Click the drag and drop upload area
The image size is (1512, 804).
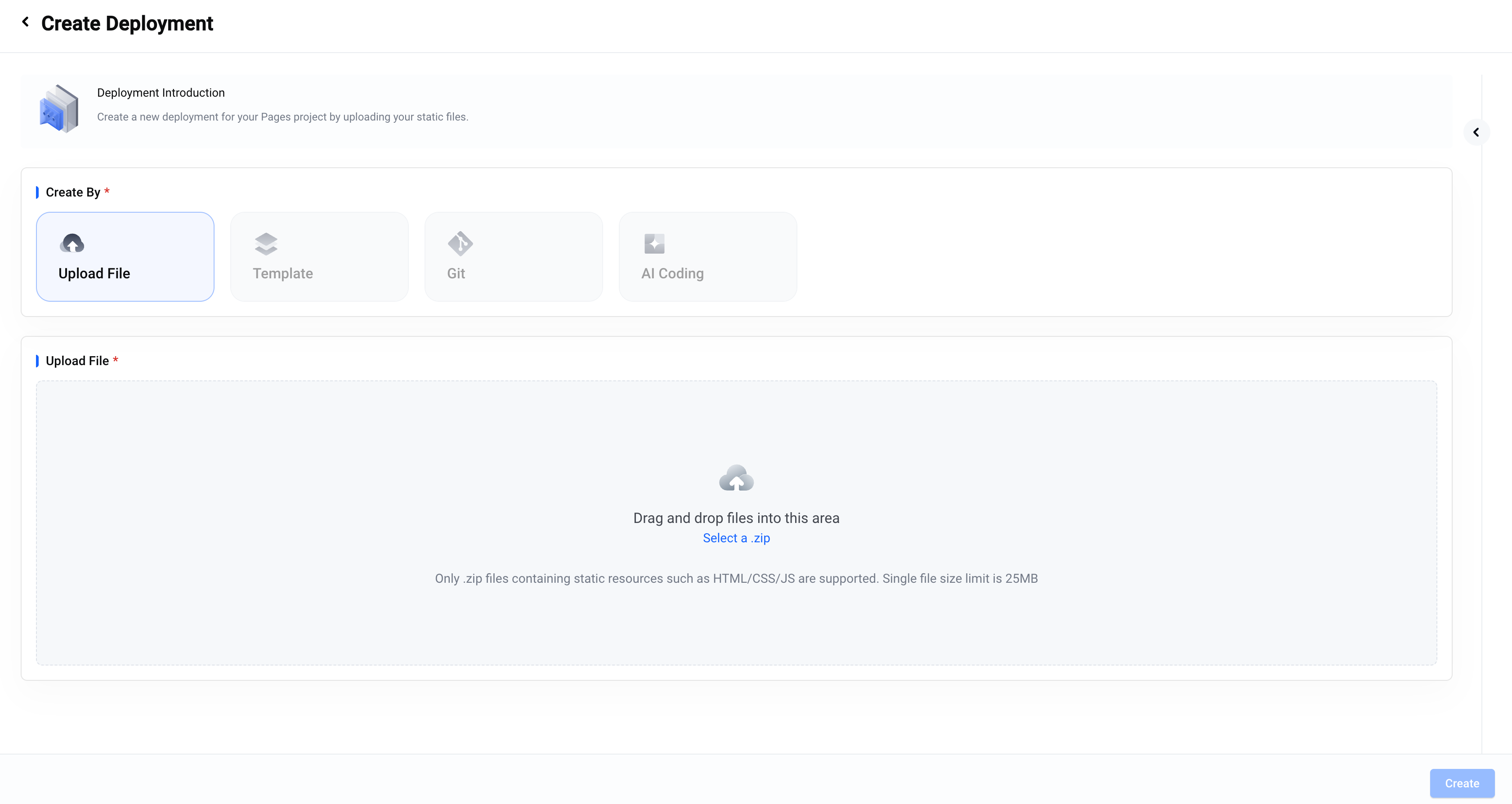point(736,622)
